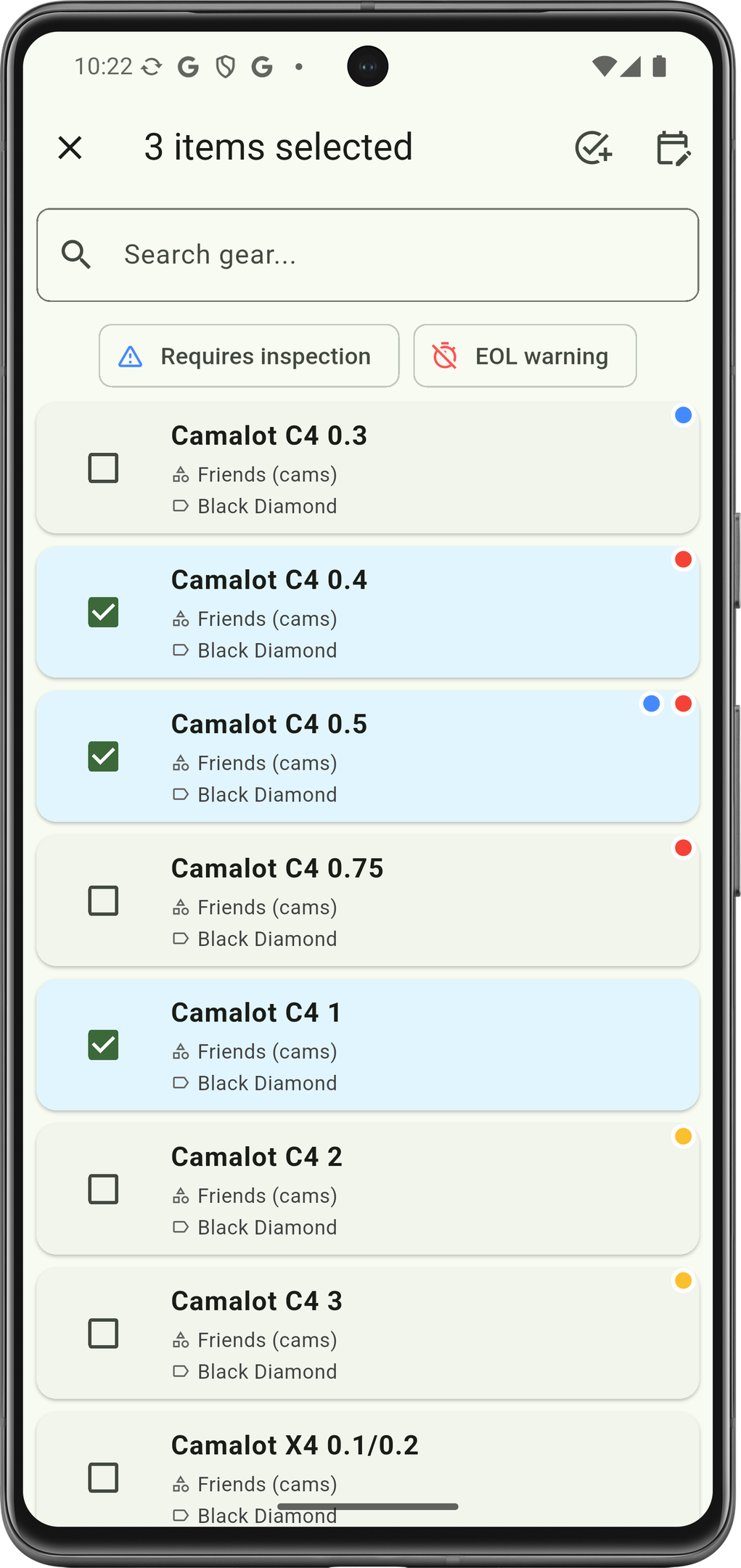Select the Camalot C4 3 checkbox
This screenshot has height=1568, width=741.
tap(103, 1334)
